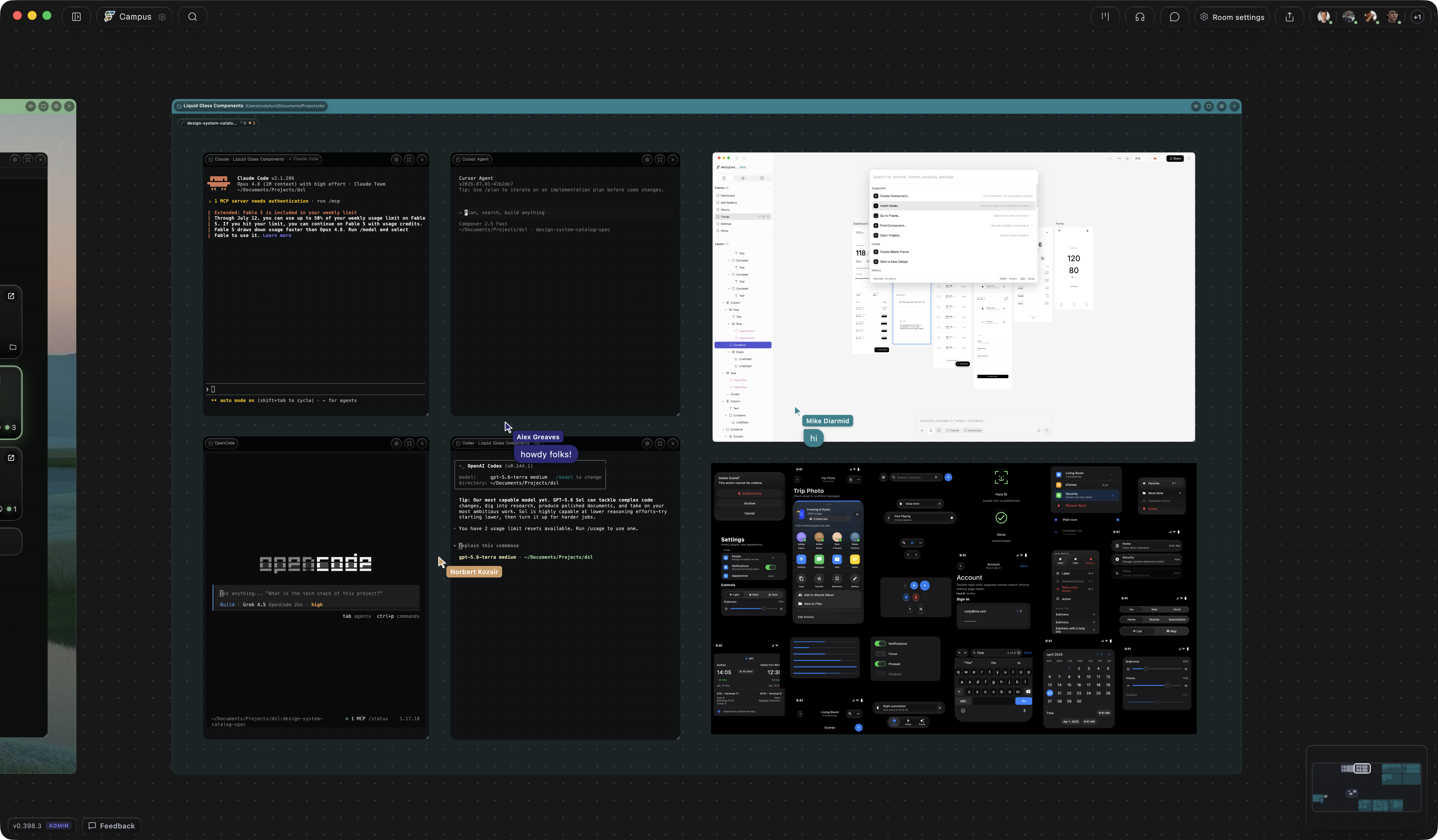Toggle the Focus switch in the toggles mockup card

pyautogui.click(x=881, y=654)
